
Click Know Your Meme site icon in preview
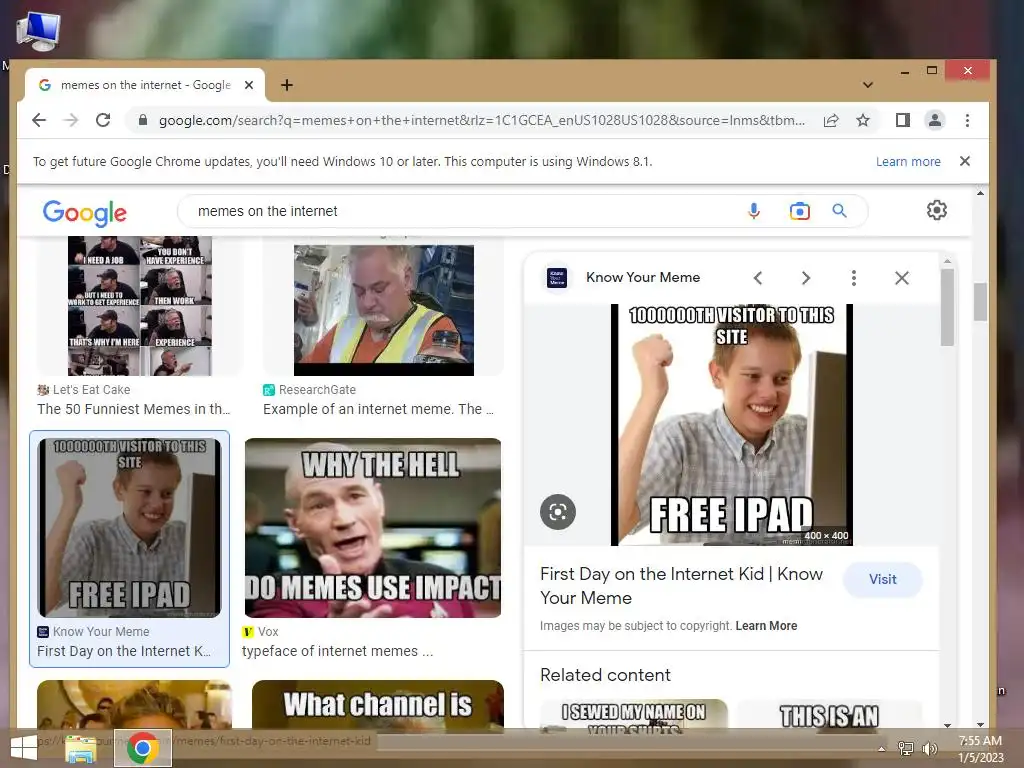pos(556,278)
